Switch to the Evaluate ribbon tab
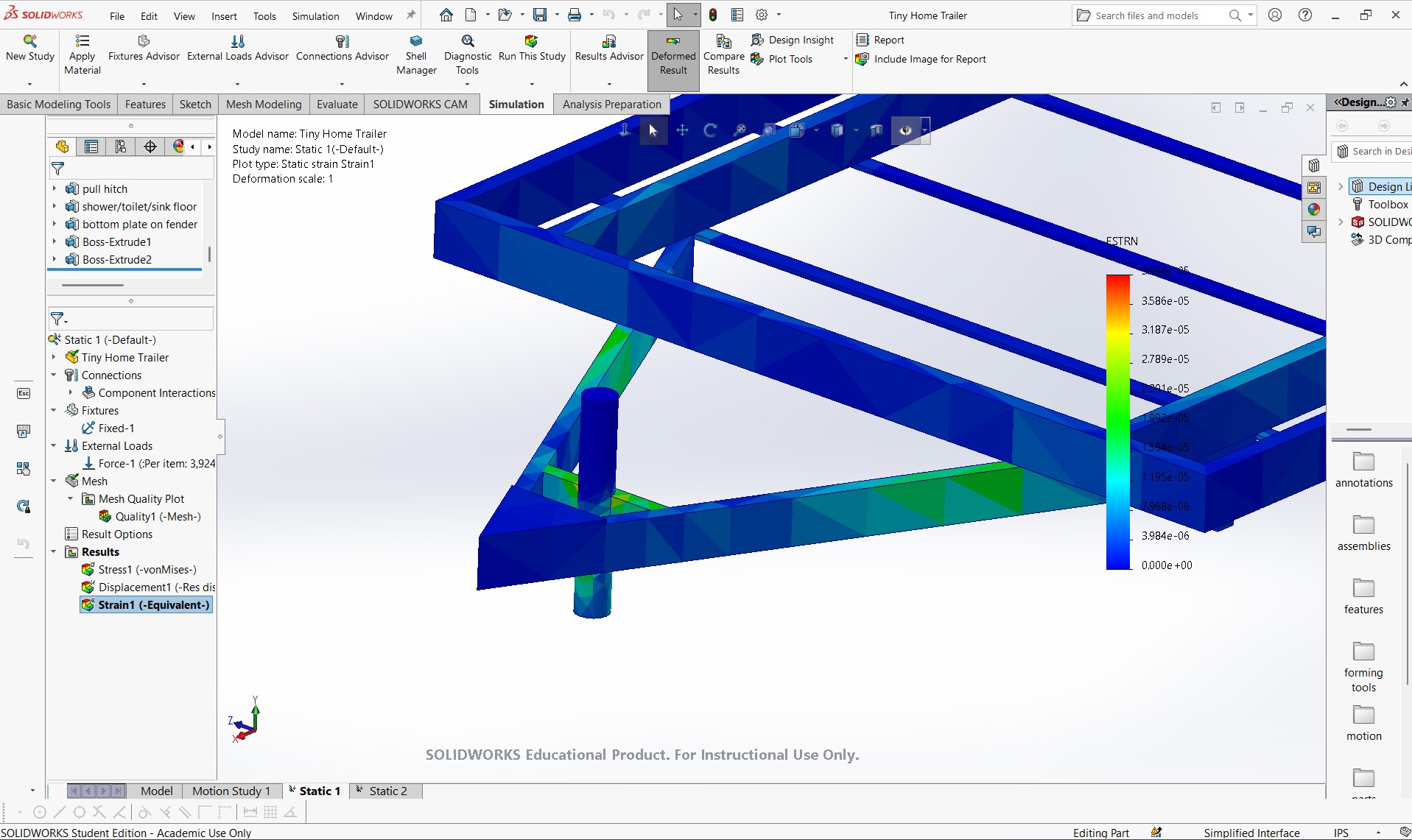The width and height of the screenshot is (1412, 840). coord(337,104)
